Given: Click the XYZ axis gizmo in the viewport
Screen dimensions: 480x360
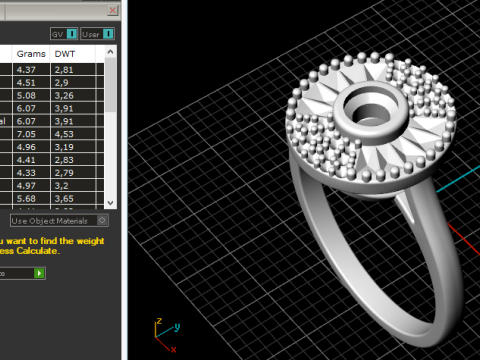Looking at the screenshot, I should click(x=168, y=334).
